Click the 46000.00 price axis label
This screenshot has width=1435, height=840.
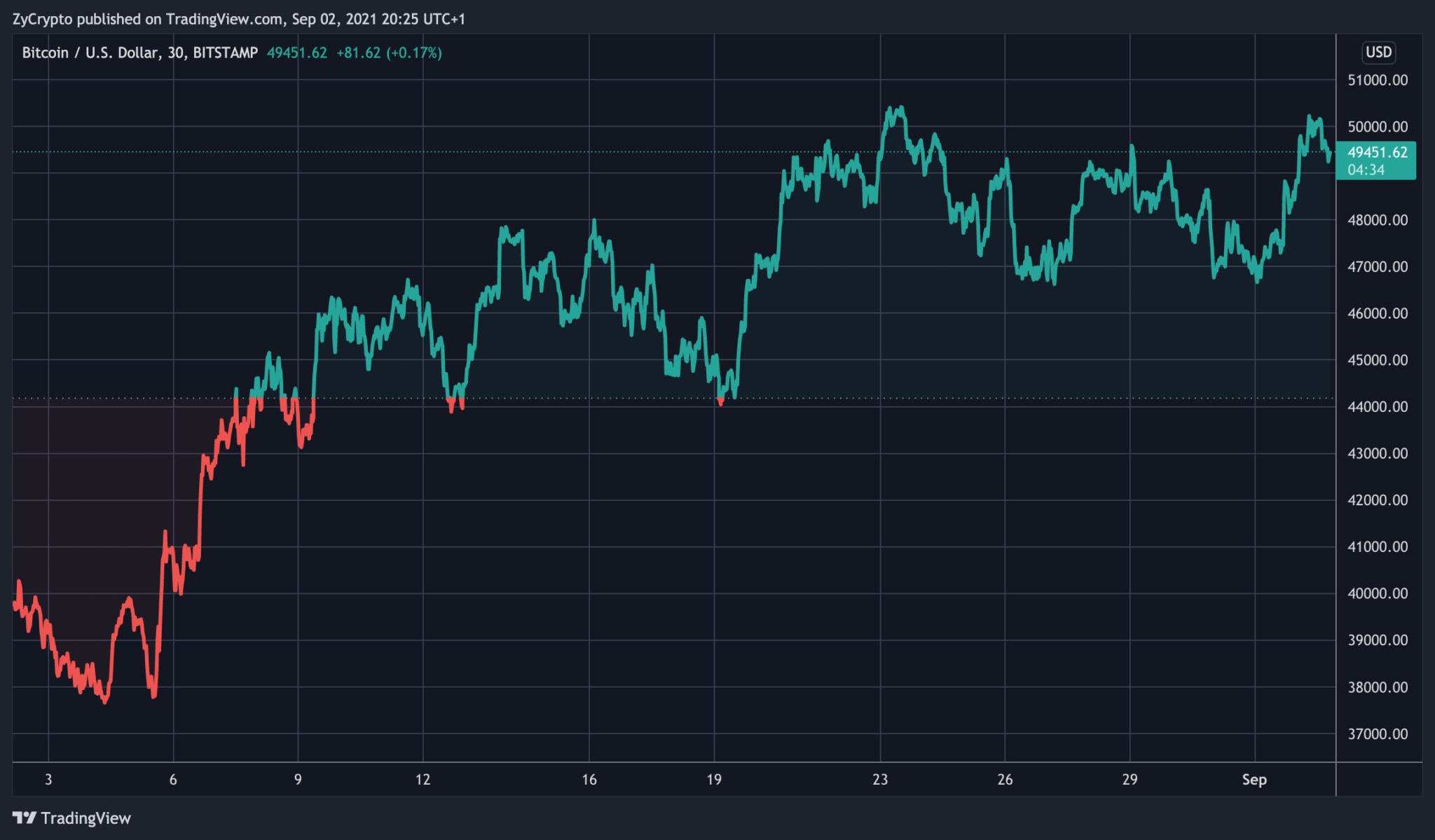click(1378, 313)
